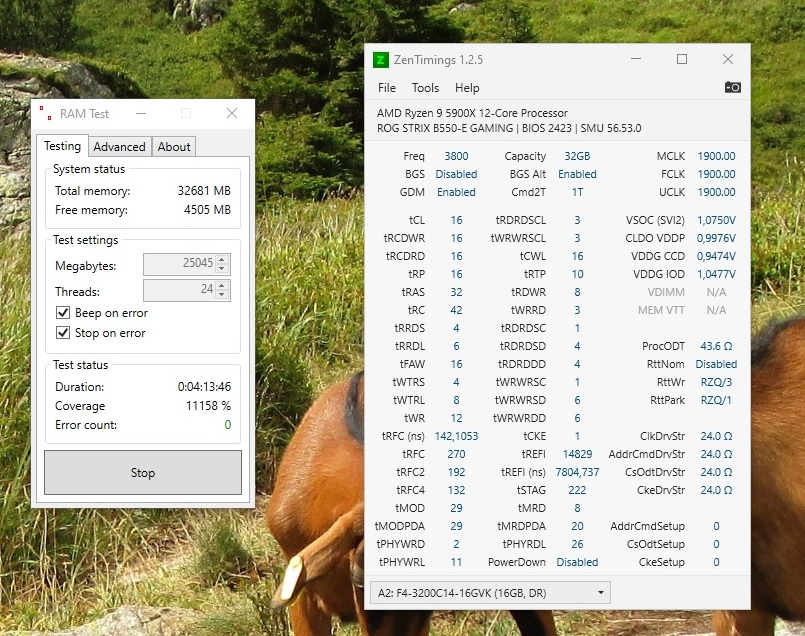Click the Duration value 0:04:13:46
Image resolution: width=805 pixels, height=636 pixels.
(x=204, y=387)
